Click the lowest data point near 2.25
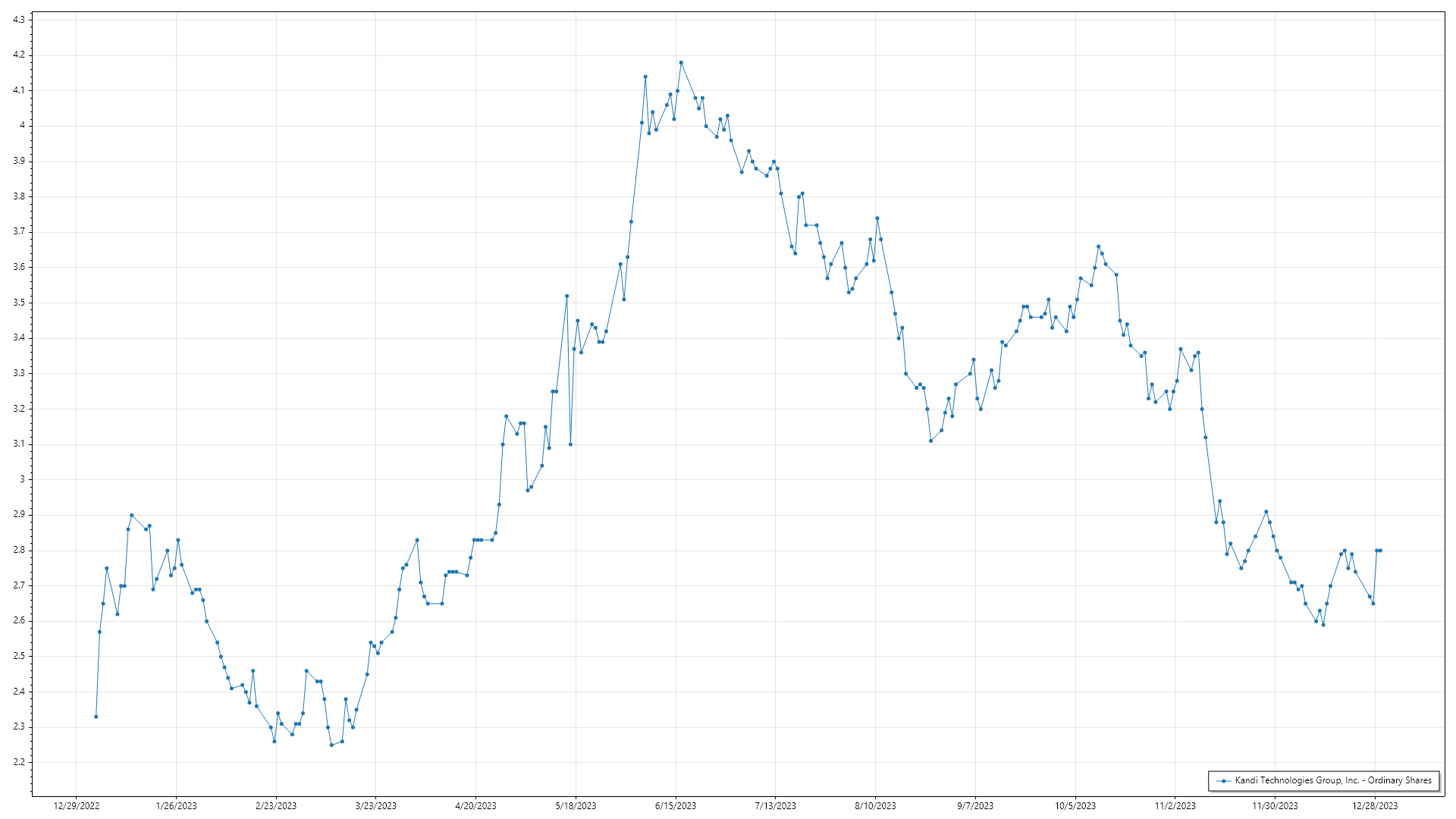The width and height of the screenshot is (1456, 819). pyautogui.click(x=331, y=745)
